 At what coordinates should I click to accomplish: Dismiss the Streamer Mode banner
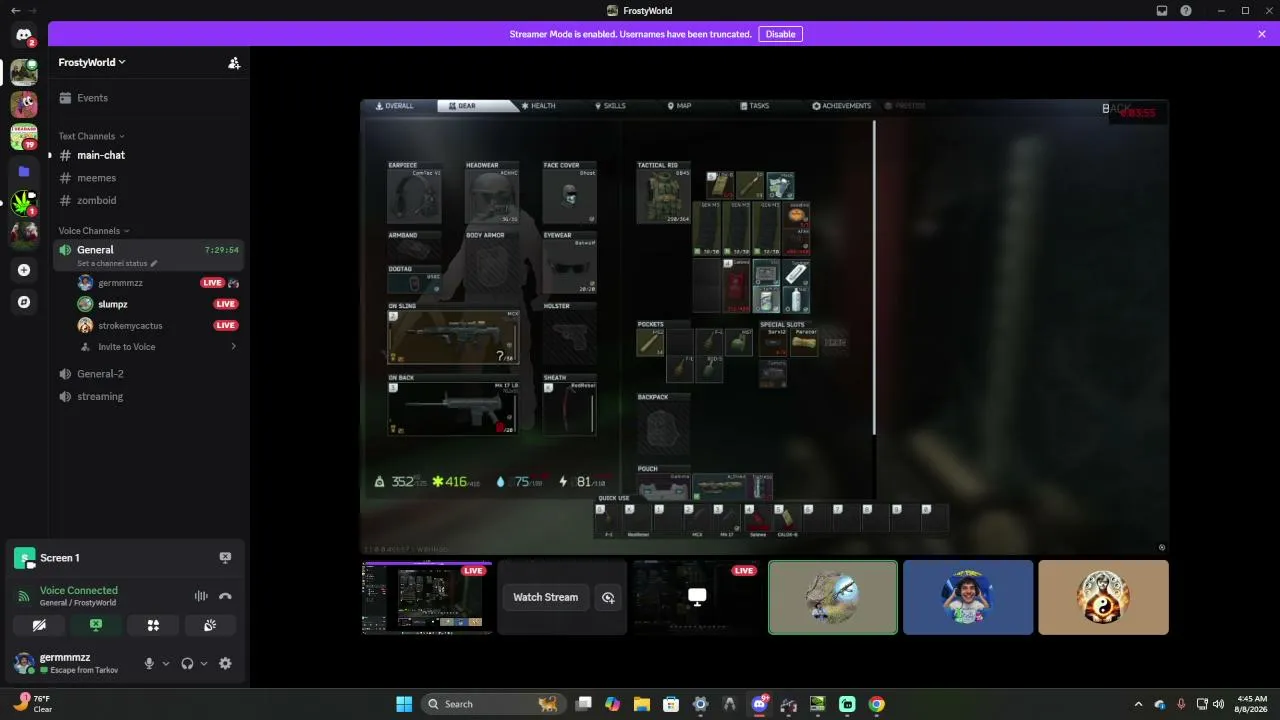tap(1262, 34)
